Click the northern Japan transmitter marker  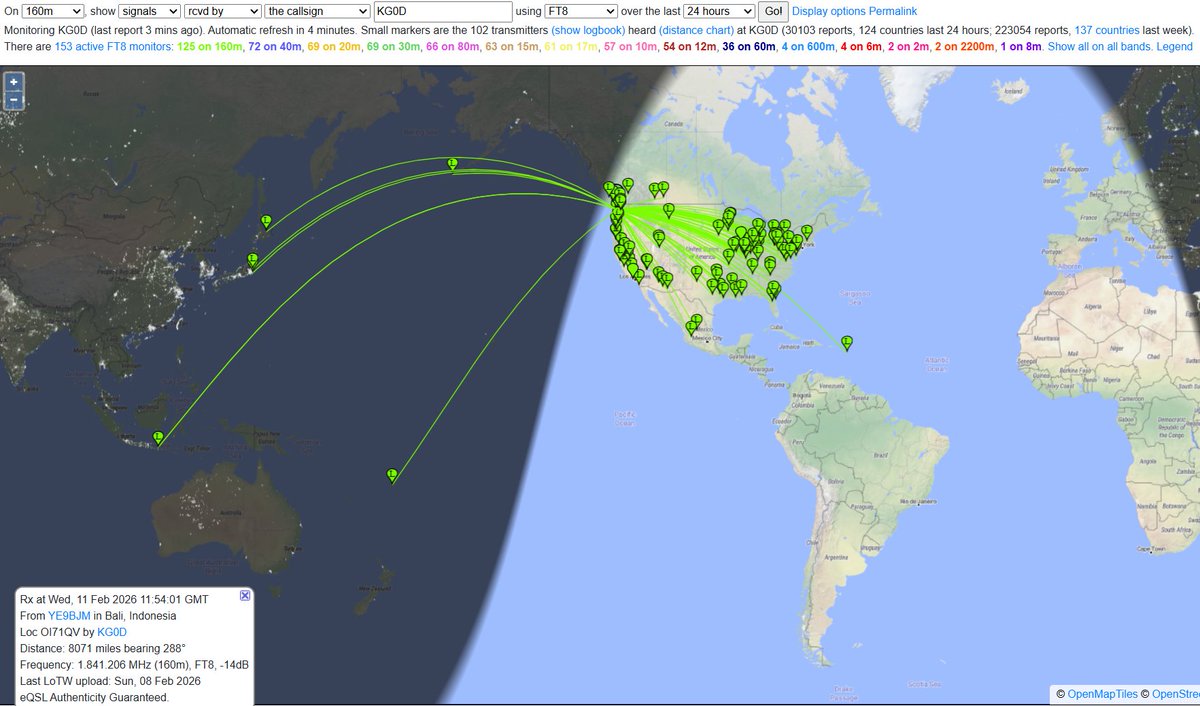point(266,221)
